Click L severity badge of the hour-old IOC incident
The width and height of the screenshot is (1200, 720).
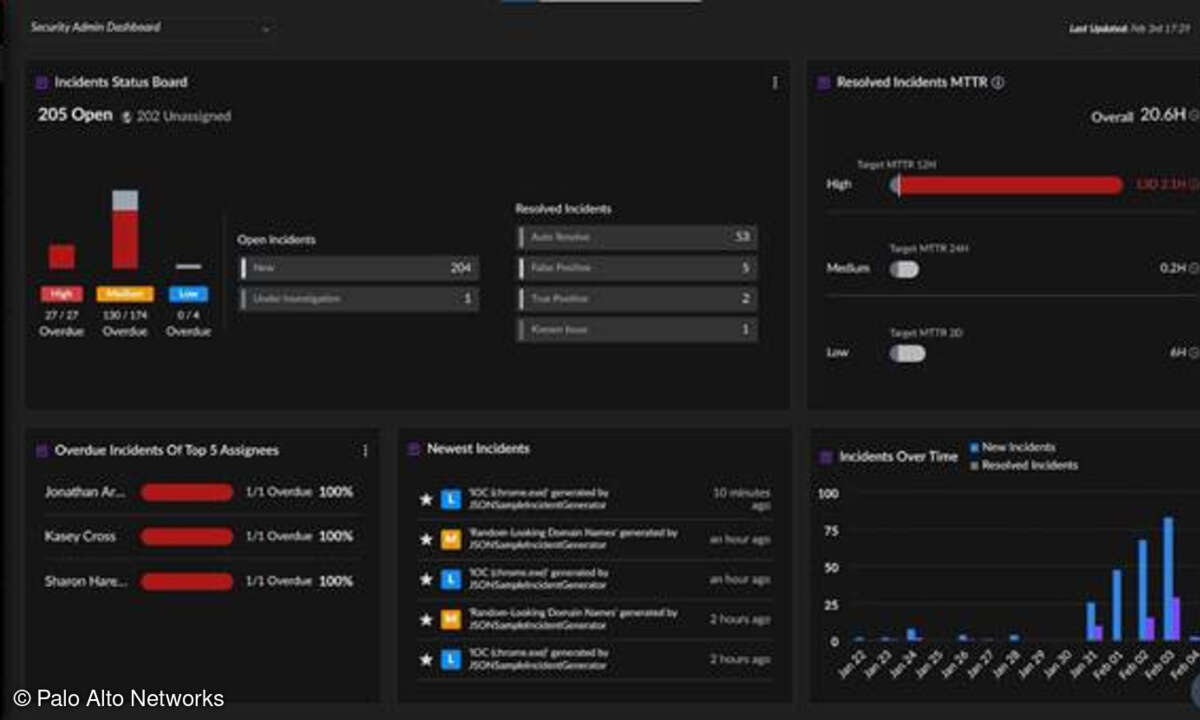click(451, 579)
